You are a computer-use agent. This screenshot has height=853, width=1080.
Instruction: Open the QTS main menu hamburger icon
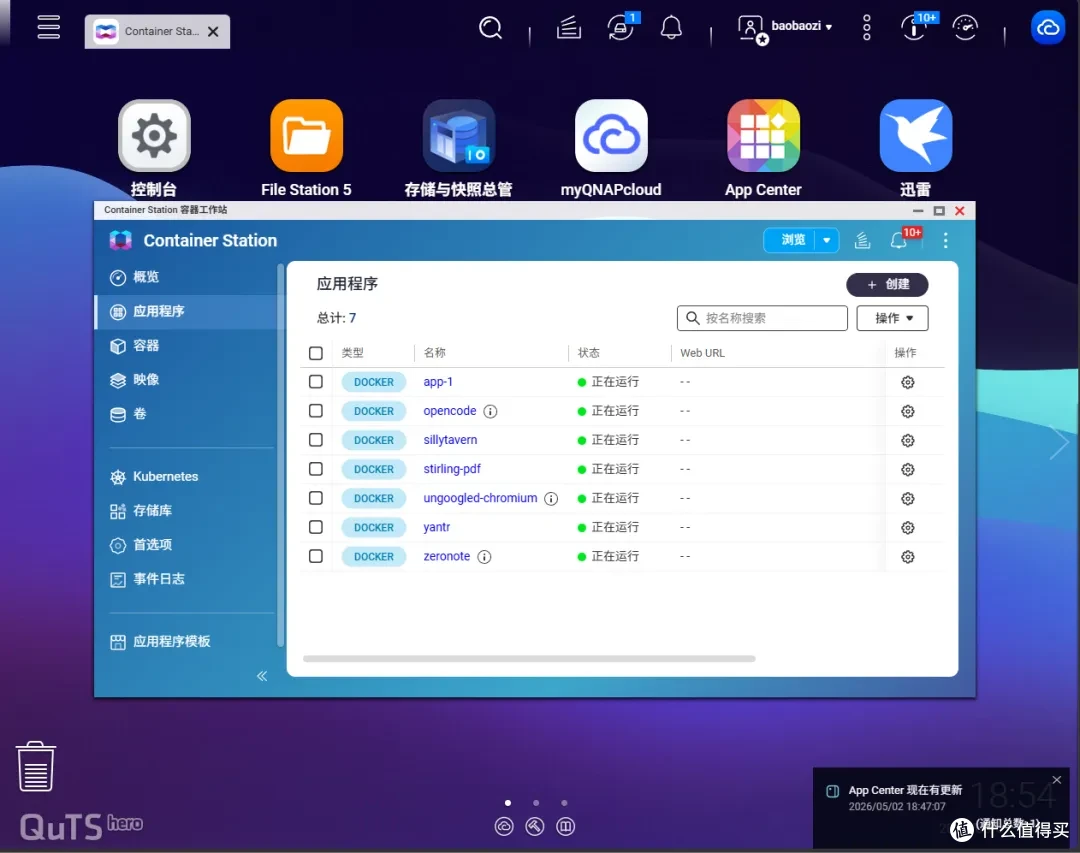48,27
